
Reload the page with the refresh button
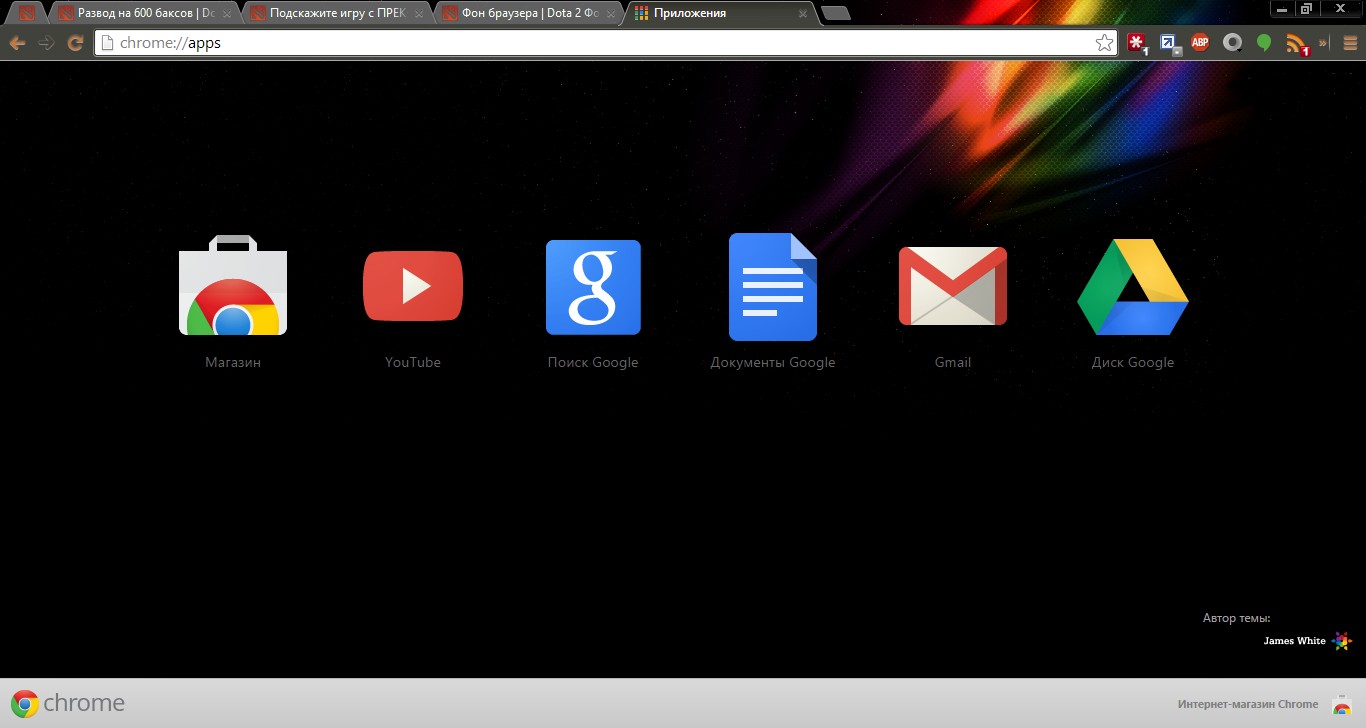pyautogui.click(x=75, y=43)
